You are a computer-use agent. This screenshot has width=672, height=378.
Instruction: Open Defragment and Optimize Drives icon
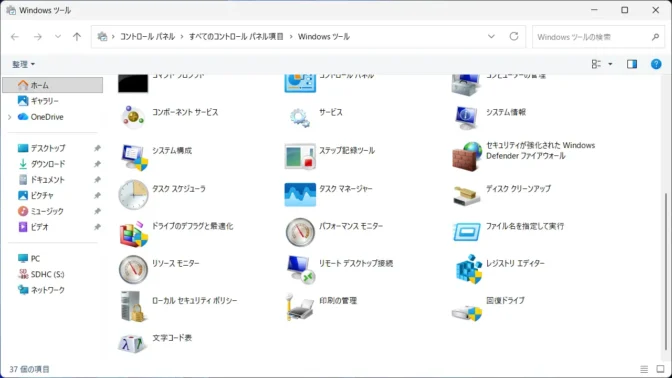134,234
